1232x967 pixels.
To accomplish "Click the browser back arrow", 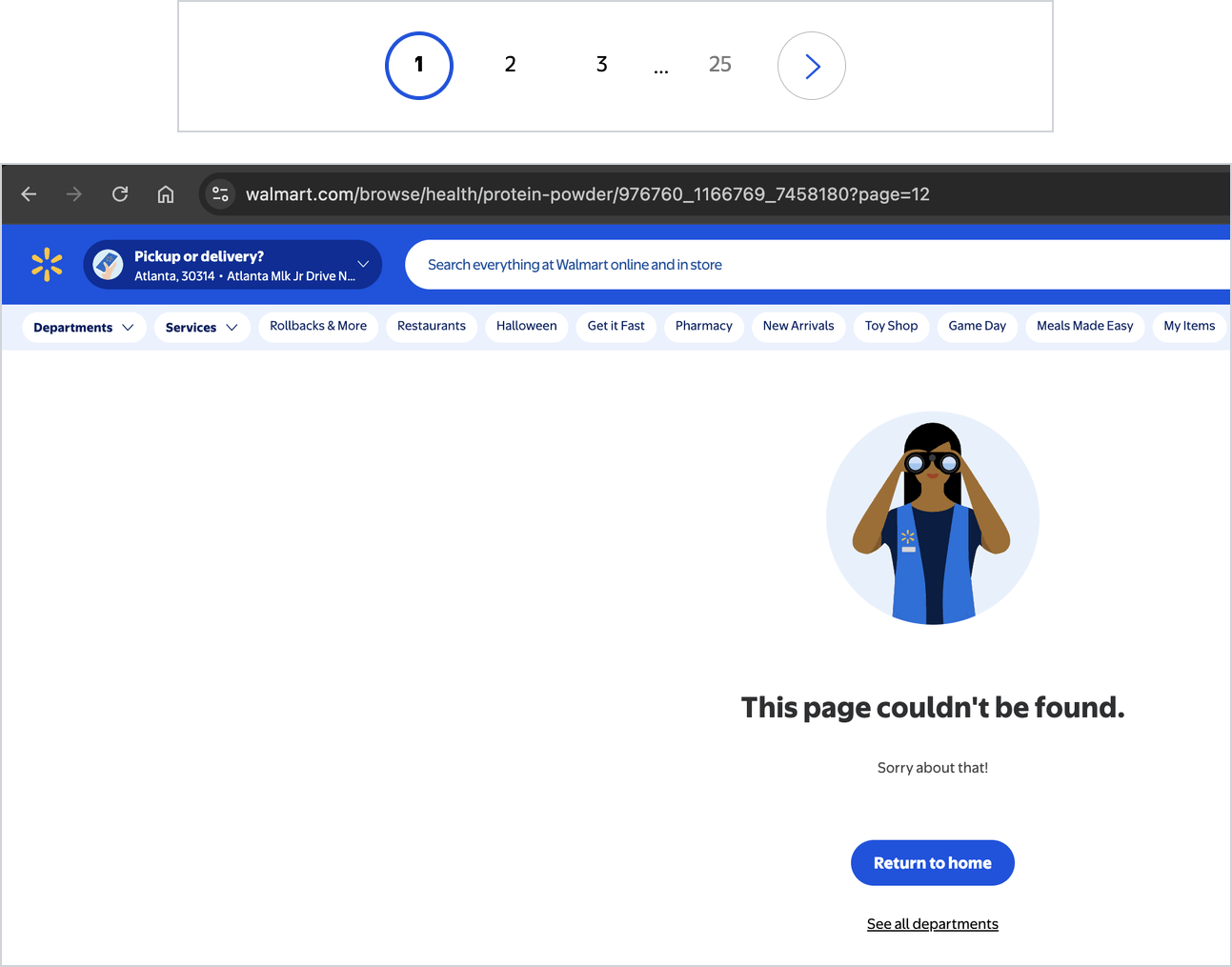I will [29, 194].
